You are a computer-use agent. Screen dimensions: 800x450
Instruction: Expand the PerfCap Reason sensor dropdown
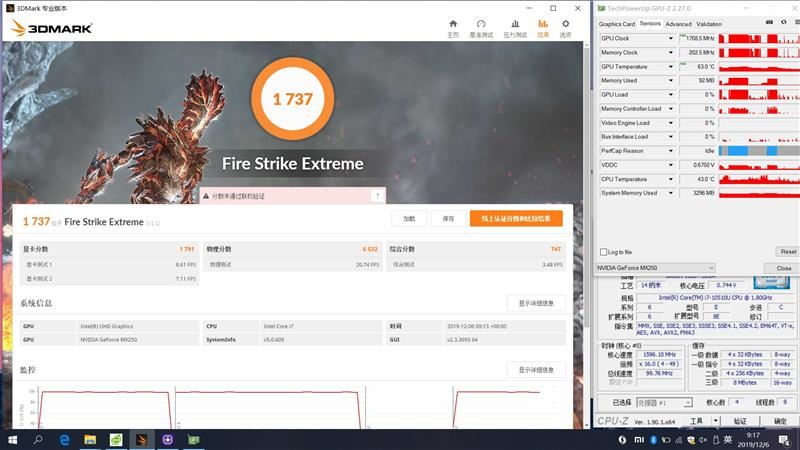671,151
